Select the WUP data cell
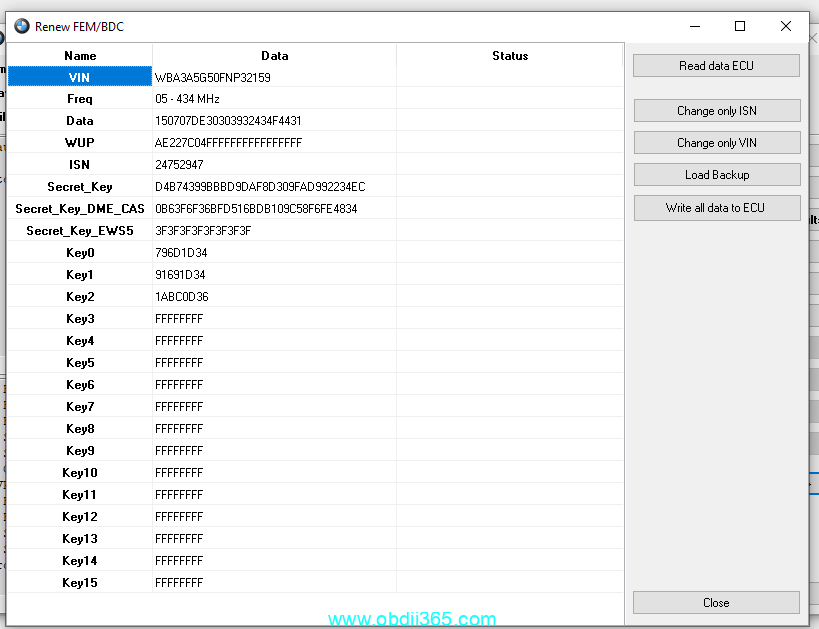This screenshot has height=629, width=819. (x=228, y=143)
